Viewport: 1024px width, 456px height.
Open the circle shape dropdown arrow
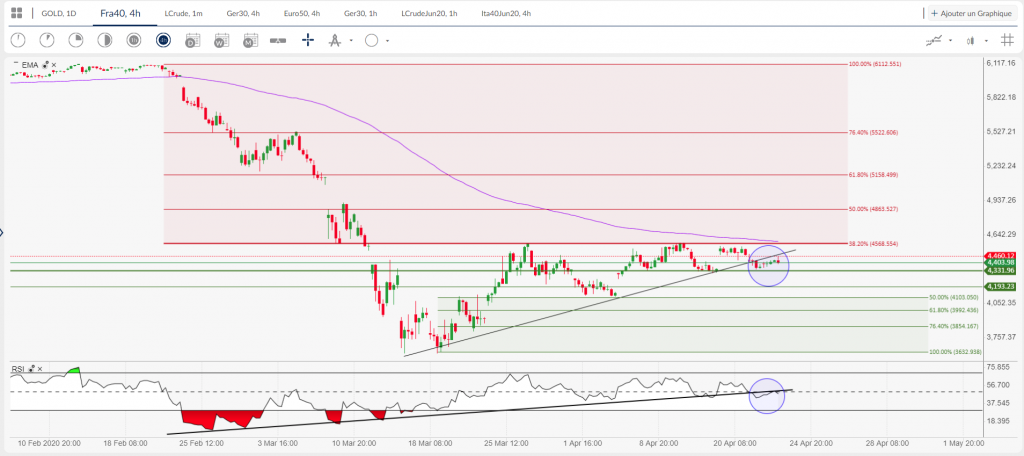coord(387,41)
